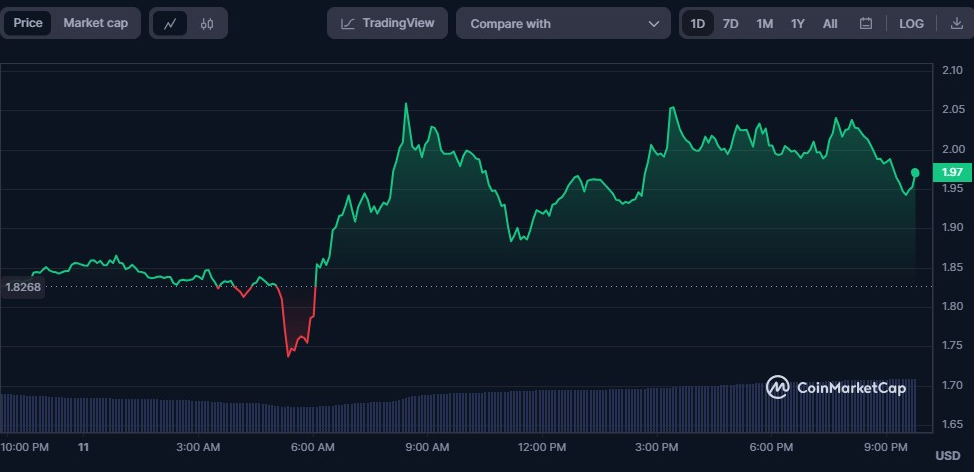Image resolution: width=974 pixels, height=472 pixels.
Task: Click the TradingView chart icon
Action: (x=347, y=23)
